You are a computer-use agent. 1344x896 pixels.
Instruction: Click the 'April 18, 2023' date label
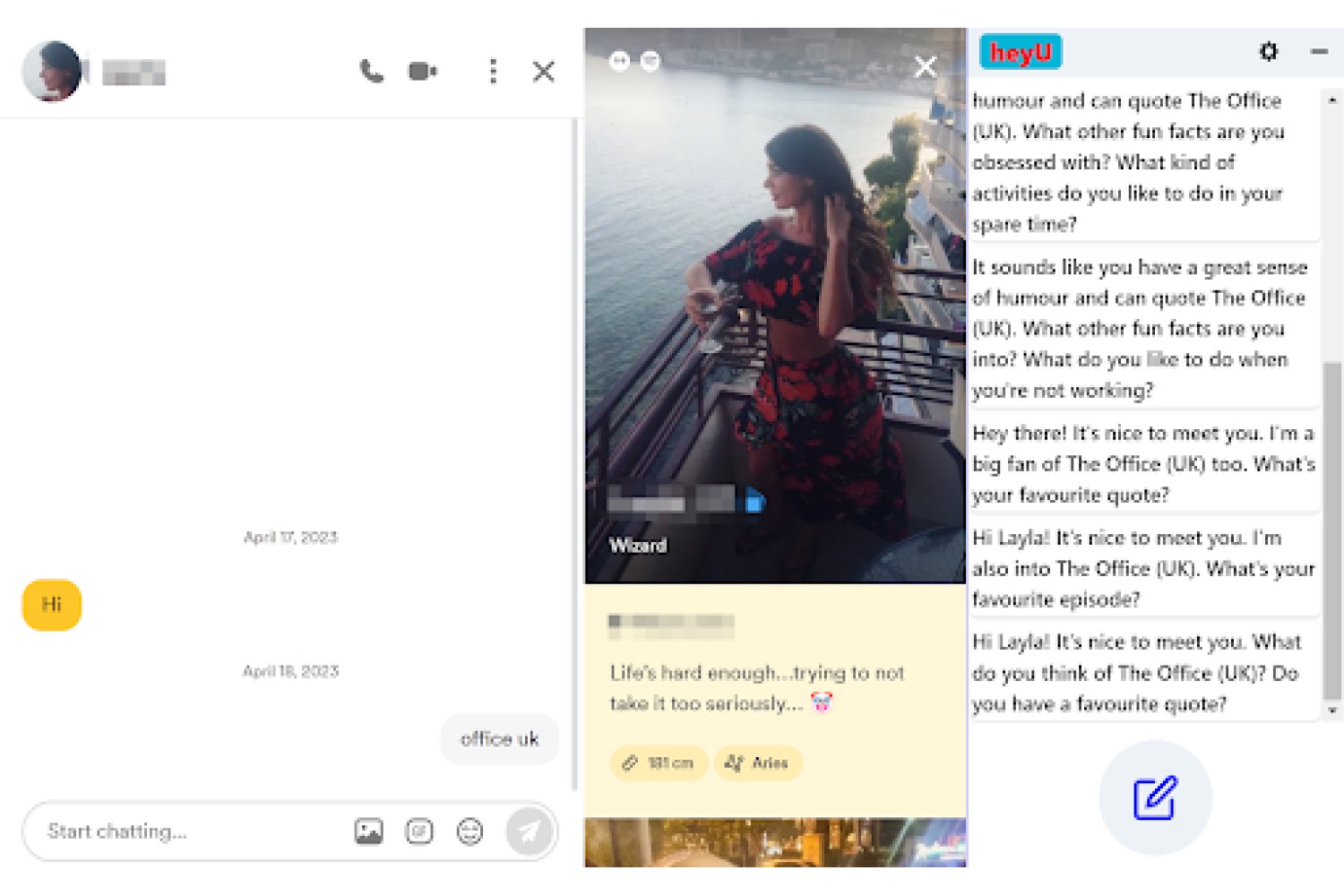290,672
